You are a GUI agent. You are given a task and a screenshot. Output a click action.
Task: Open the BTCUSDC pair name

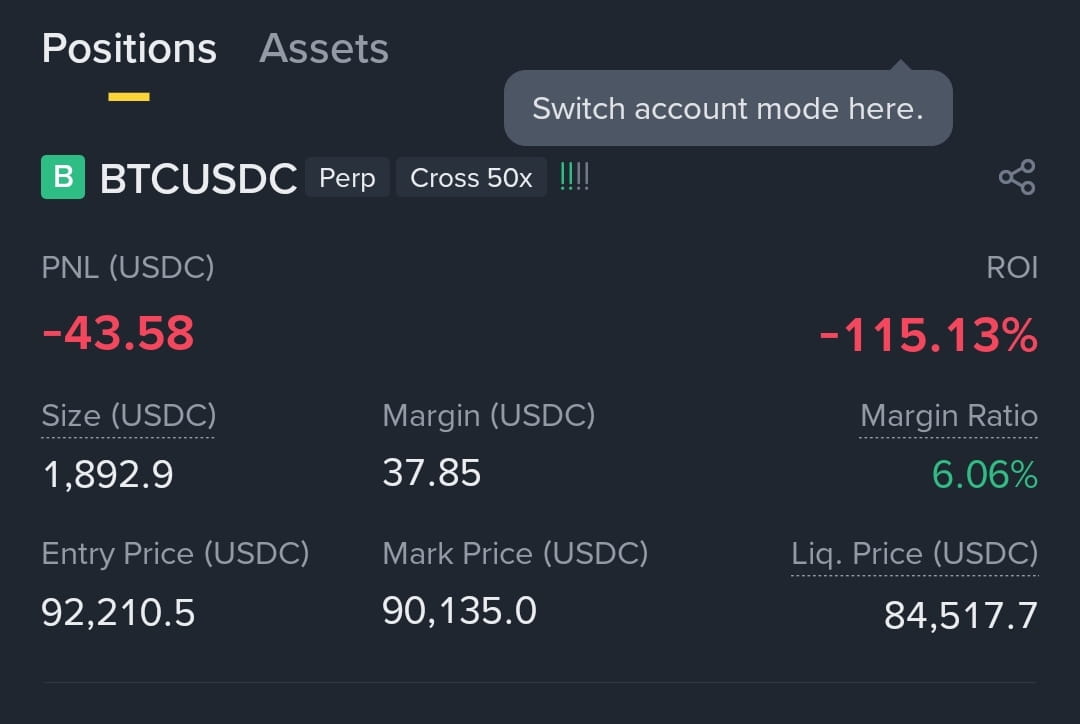[x=198, y=178]
